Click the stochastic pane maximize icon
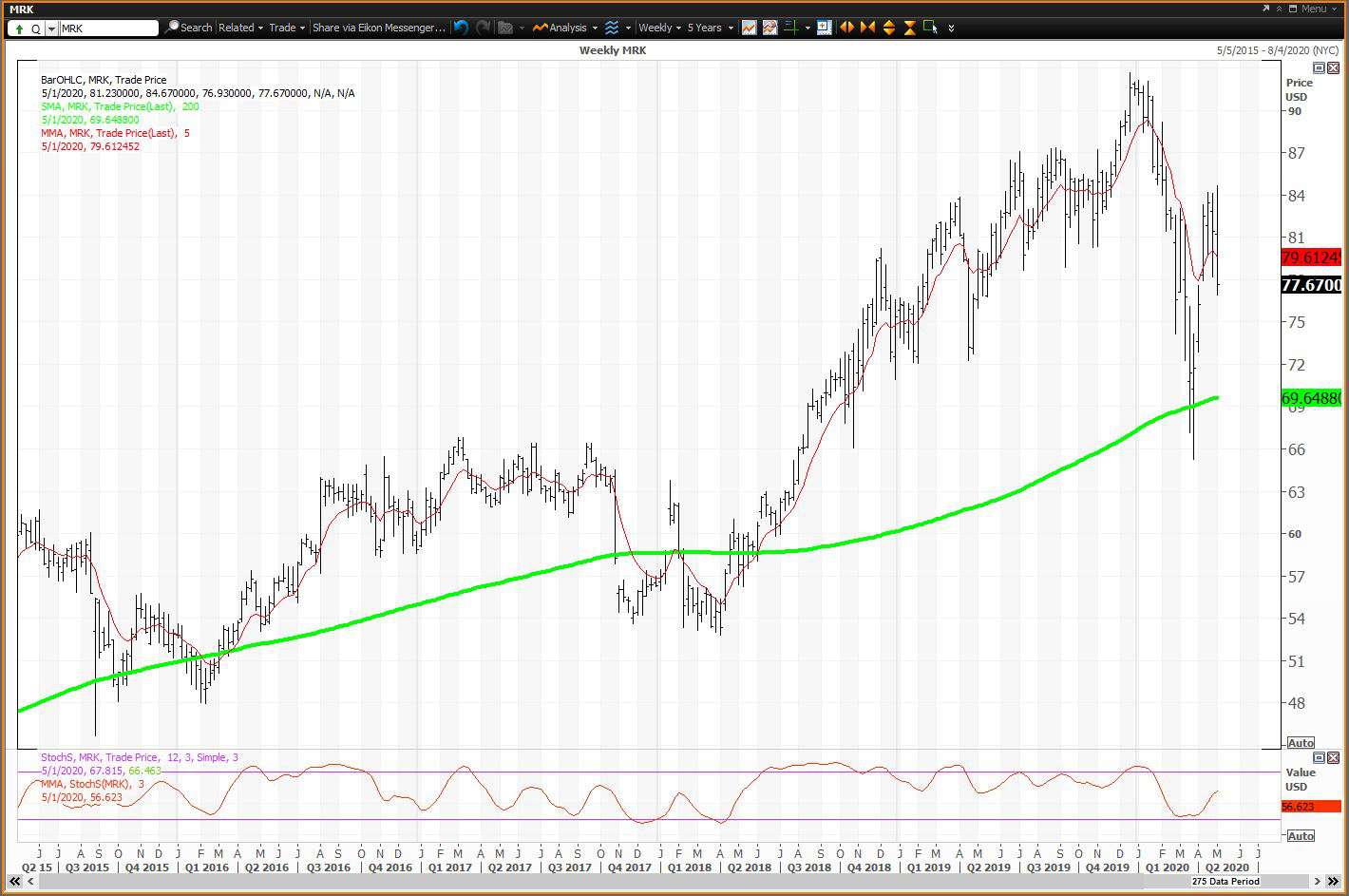 click(1319, 757)
